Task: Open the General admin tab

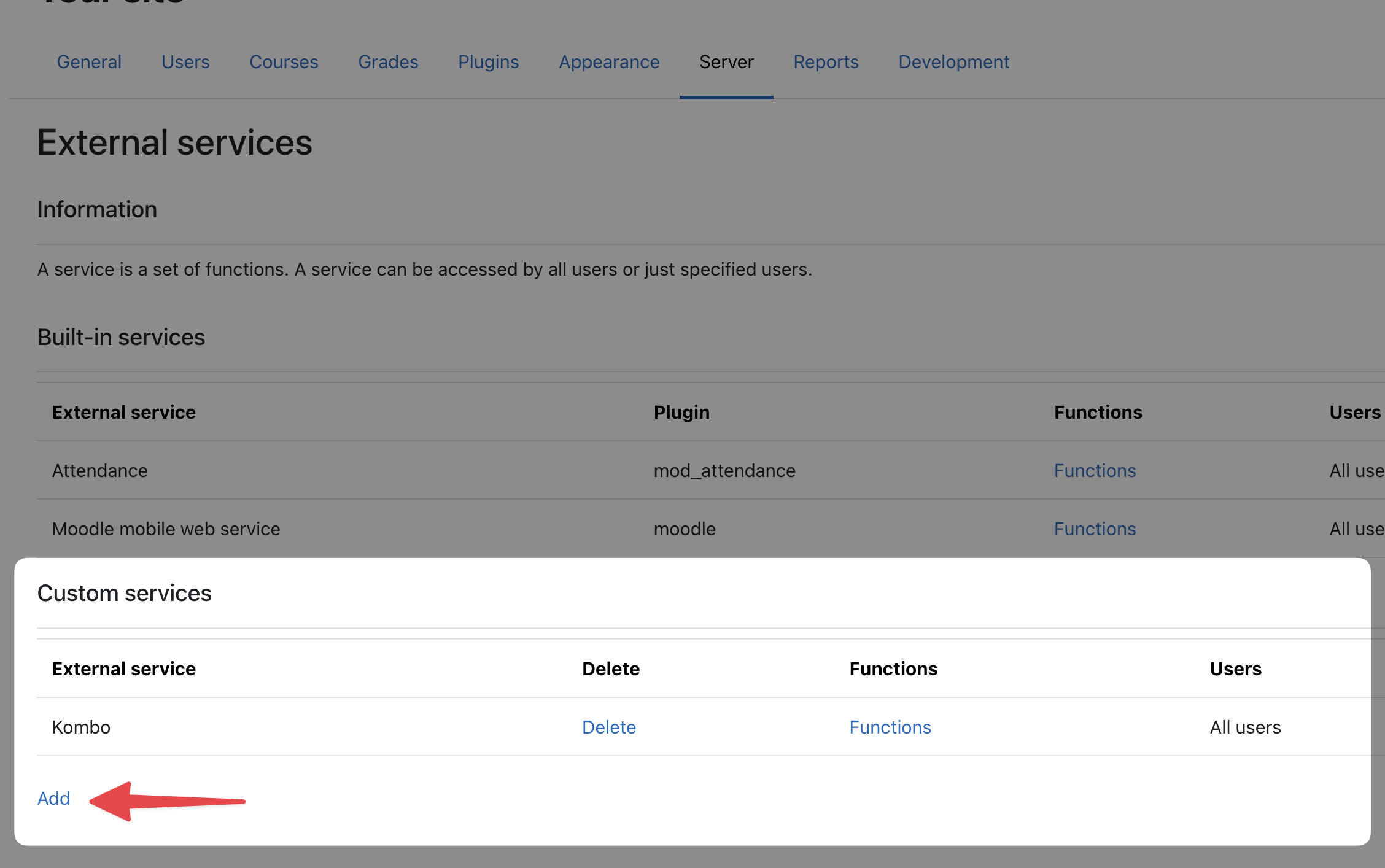Action: pos(89,62)
